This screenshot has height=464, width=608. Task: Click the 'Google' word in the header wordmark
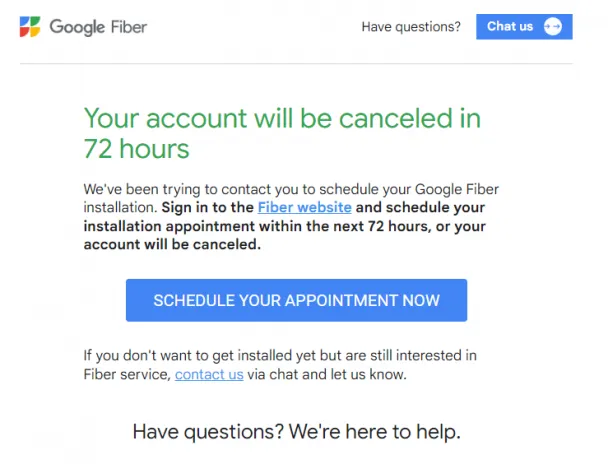point(77,28)
